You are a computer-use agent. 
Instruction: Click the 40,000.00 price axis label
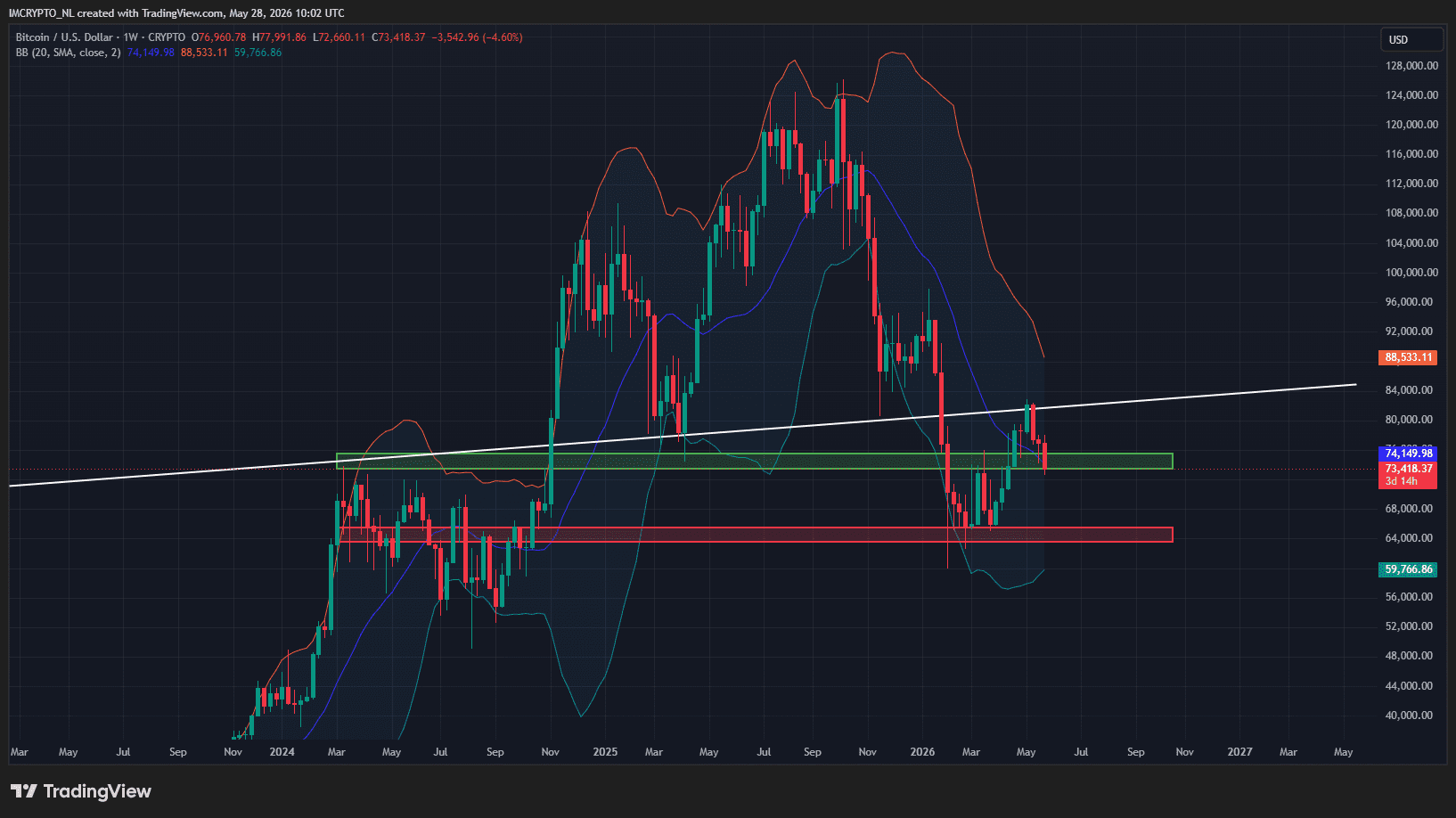(x=1409, y=716)
